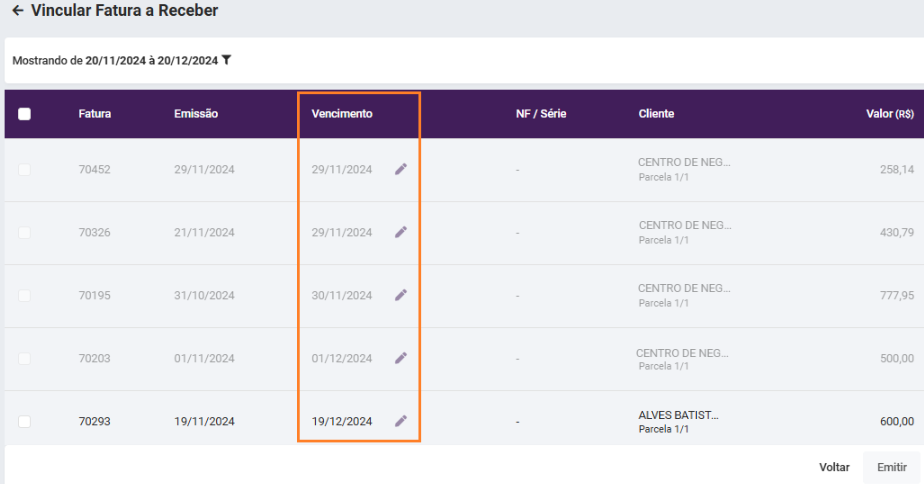Image resolution: width=924 pixels, height=484 pixels.
Task: Toggle the select-all checkbox in table header
Action: (x=25, y=114)
